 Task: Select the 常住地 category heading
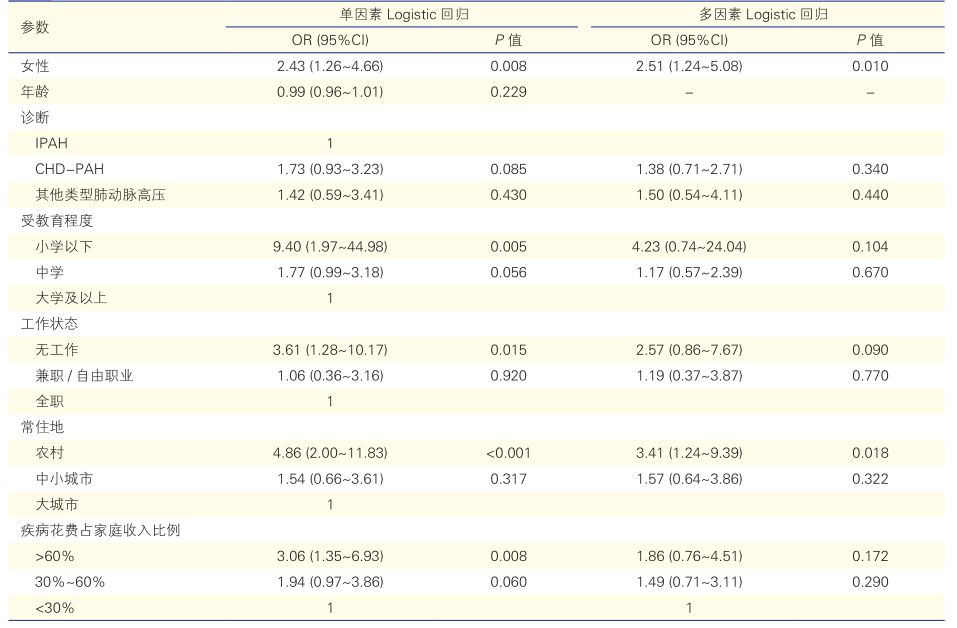pyautogui.click(x=42, y=427)
